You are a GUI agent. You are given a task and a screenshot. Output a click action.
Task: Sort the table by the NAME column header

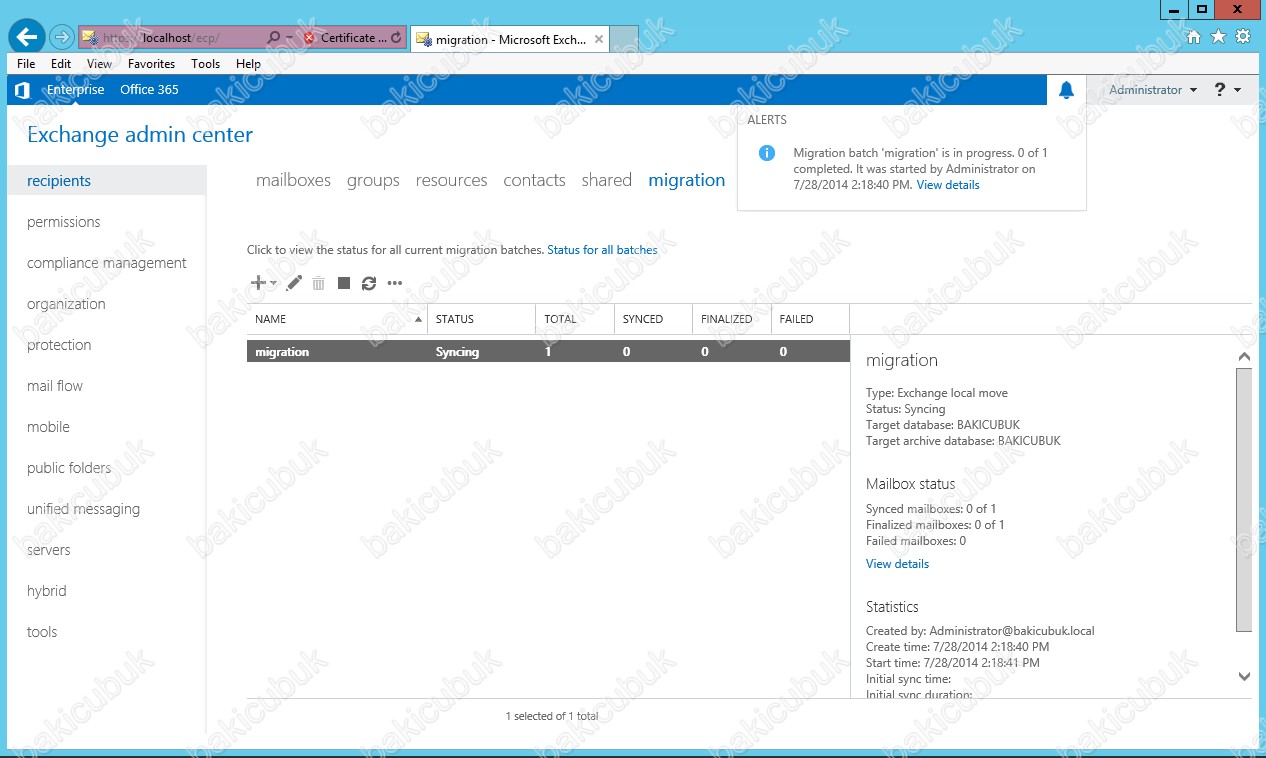tap(337, 319)
